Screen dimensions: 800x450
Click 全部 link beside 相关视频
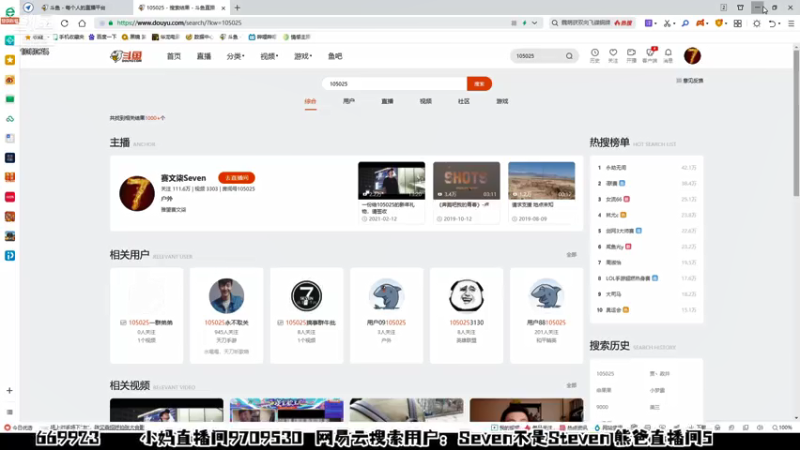click(x=571, y=385)
